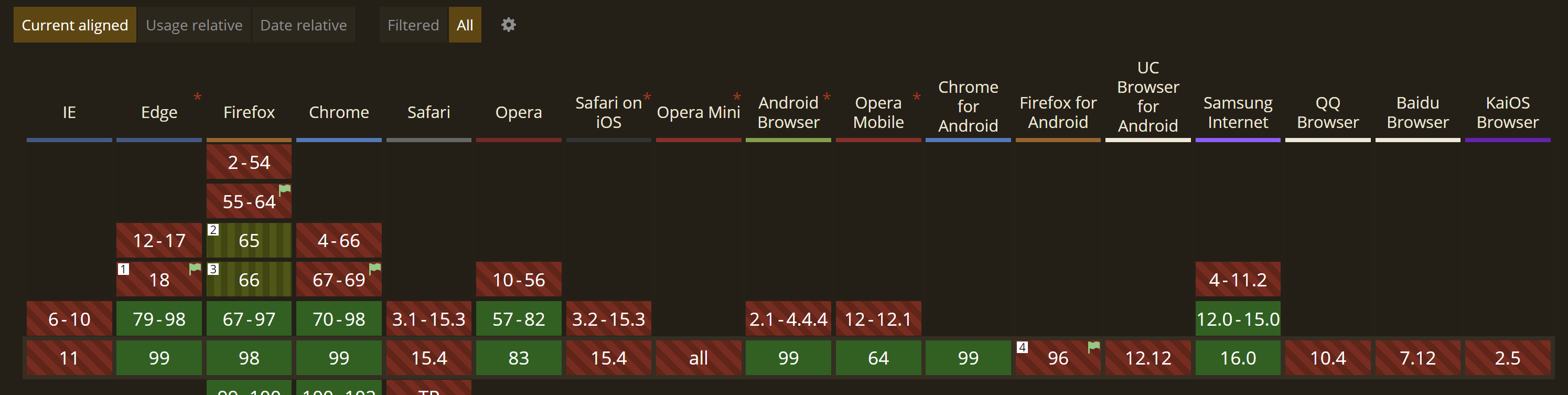Click note marker 2 on Firefox 65
This screenshot has width=1568, height=395.
(x=213, y=230)
